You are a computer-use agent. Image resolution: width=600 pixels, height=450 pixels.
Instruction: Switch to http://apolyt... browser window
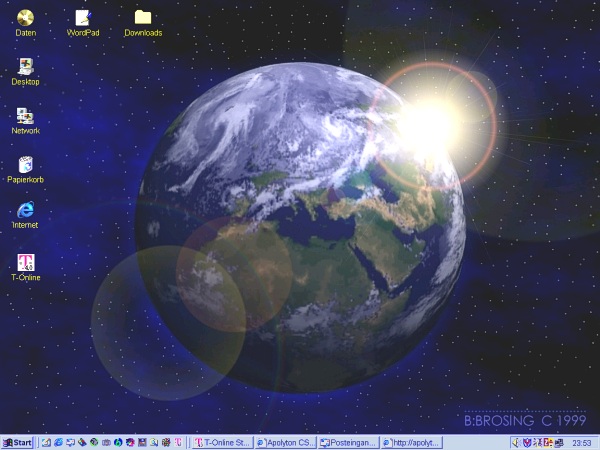(x=410, y=442)
